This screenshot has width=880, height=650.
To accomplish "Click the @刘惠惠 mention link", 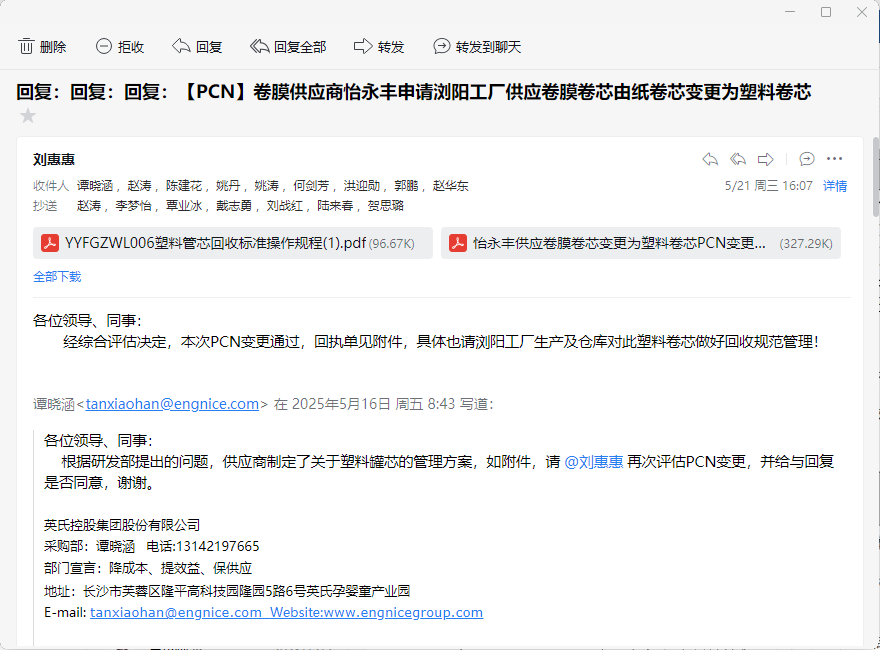I will pyautogui.click(x=594, y=462).
